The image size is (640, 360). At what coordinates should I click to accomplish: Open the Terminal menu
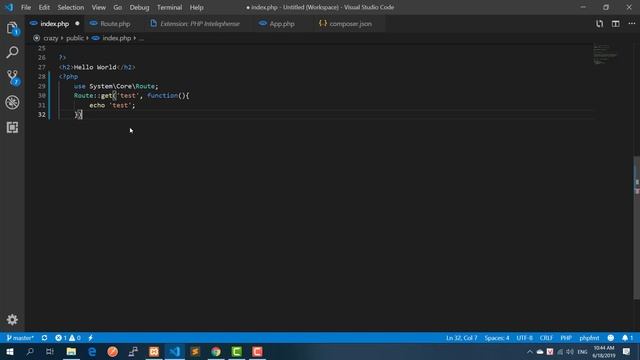coord(169,7)
